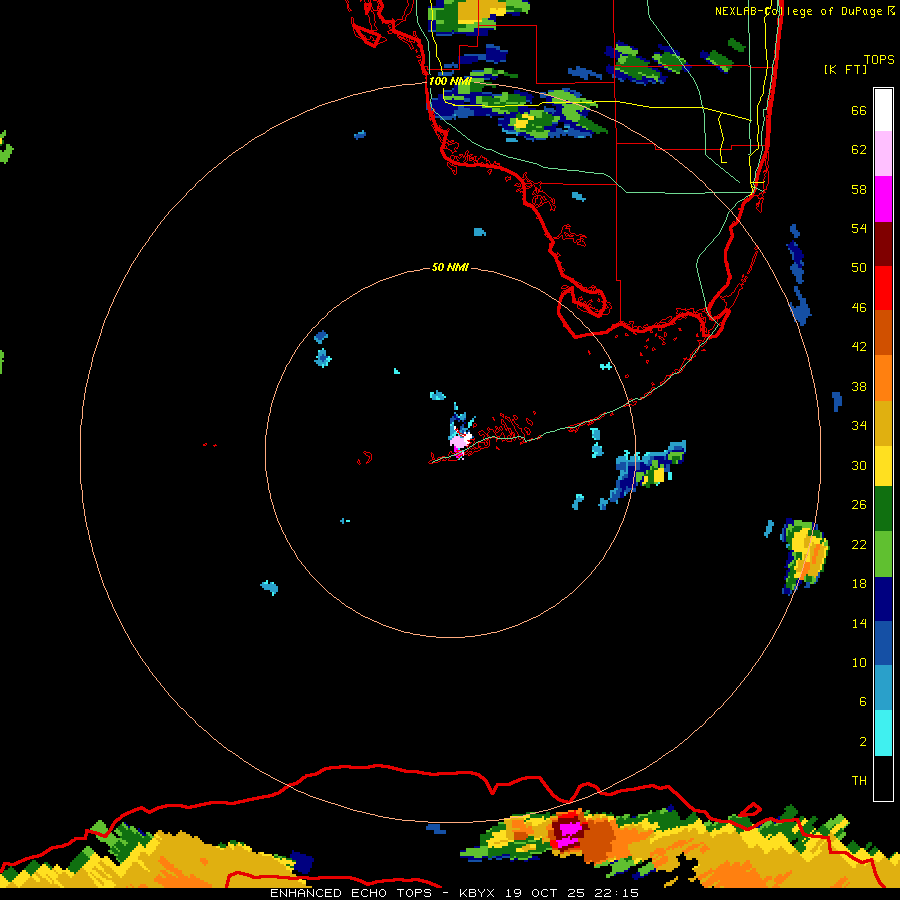The image size is (900, 900).
Task: Click the yellow swatch on the color bar
Action: pos(883,466)
